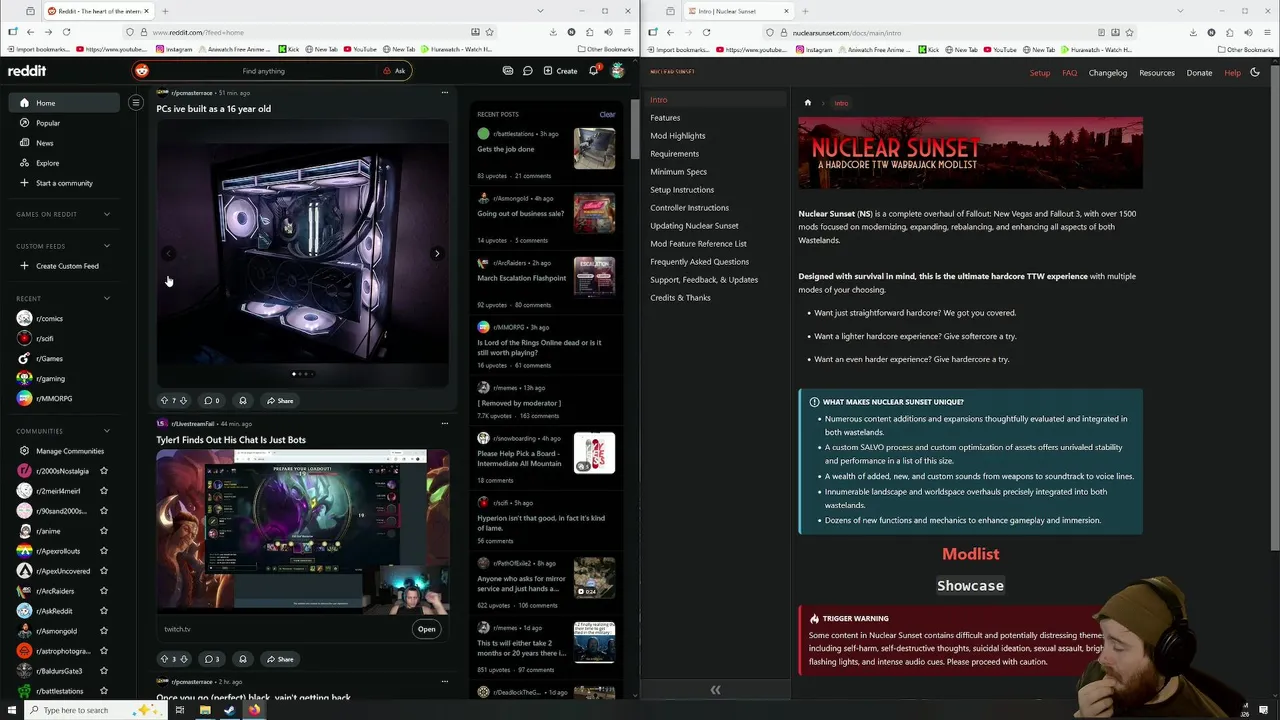Viewport: 1280px width, 720px height.
Task: Open Reddit advertise icon in header
Action: click(x=508, y=71)
